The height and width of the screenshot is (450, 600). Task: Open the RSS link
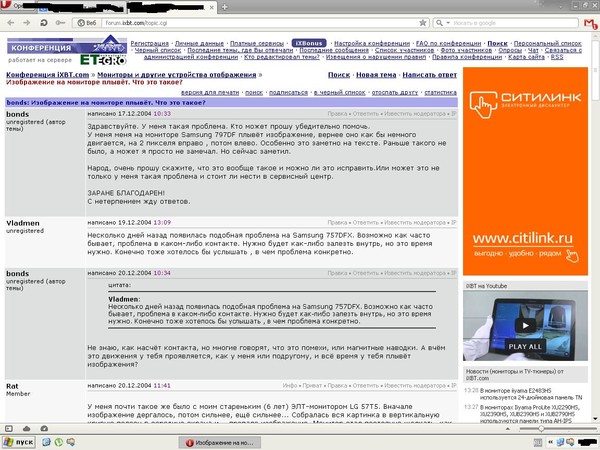click(x=557, y=57)
